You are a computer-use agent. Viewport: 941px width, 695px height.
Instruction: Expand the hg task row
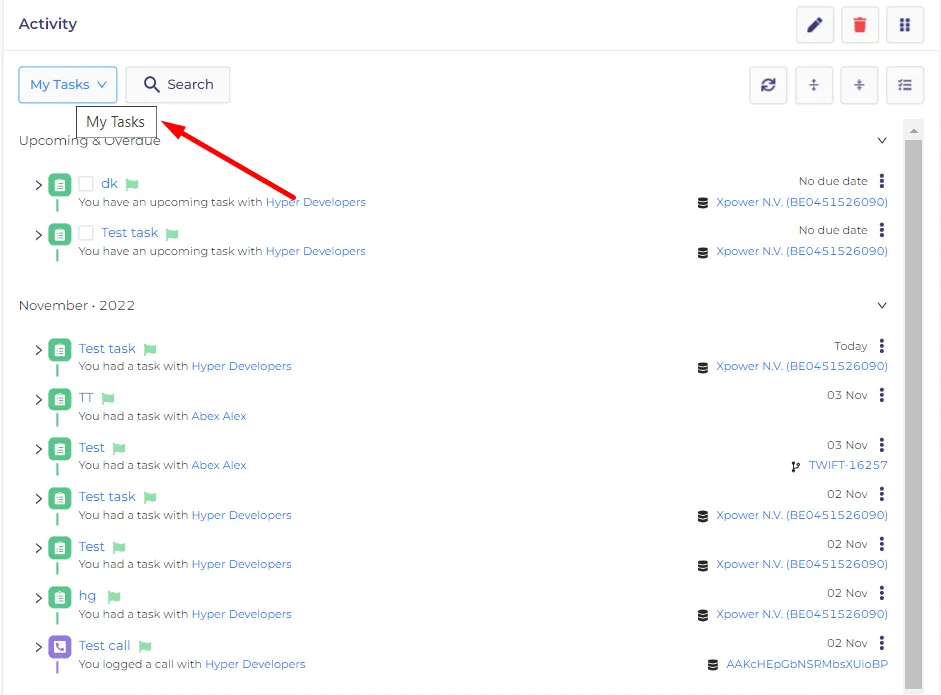point(38,598)
